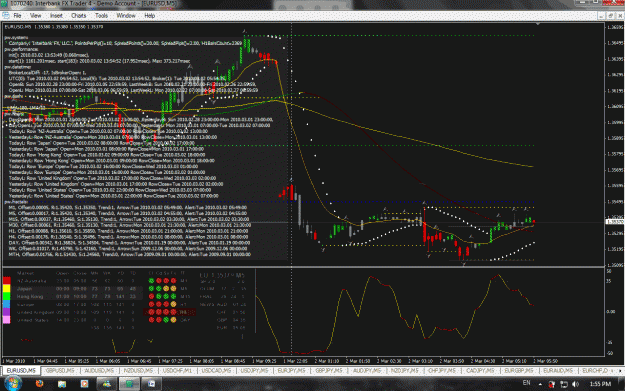Click the last orange signal circle in the DAY row

coord(173,320)
